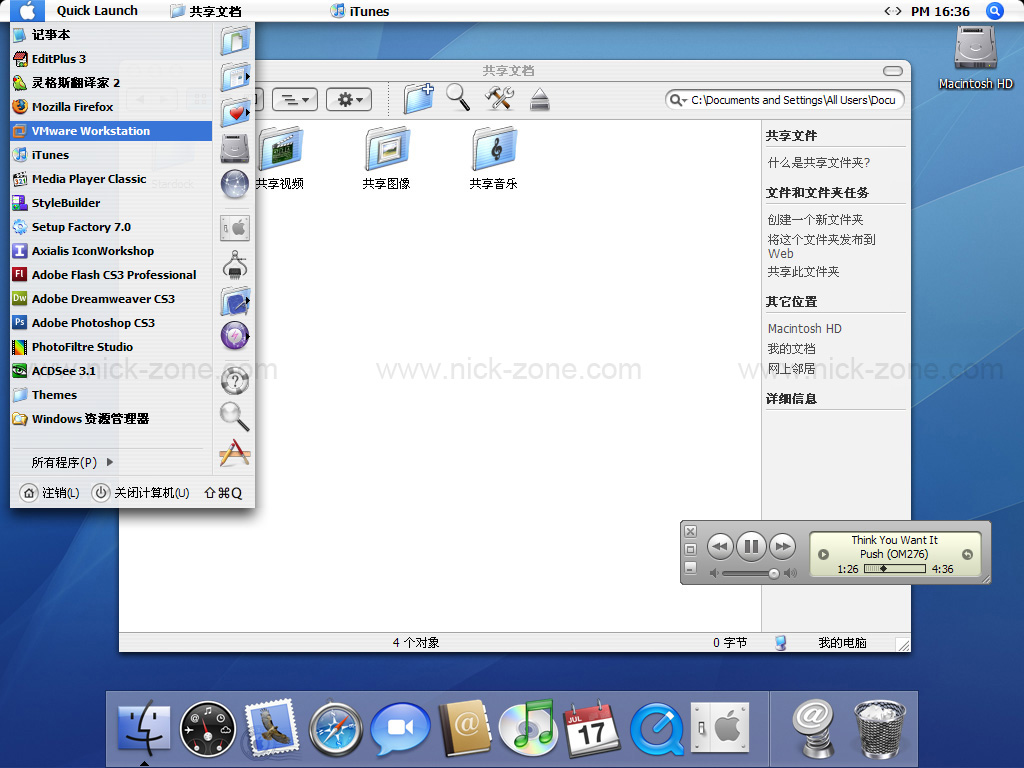Open Themes from start menu

tap(111, 395)
